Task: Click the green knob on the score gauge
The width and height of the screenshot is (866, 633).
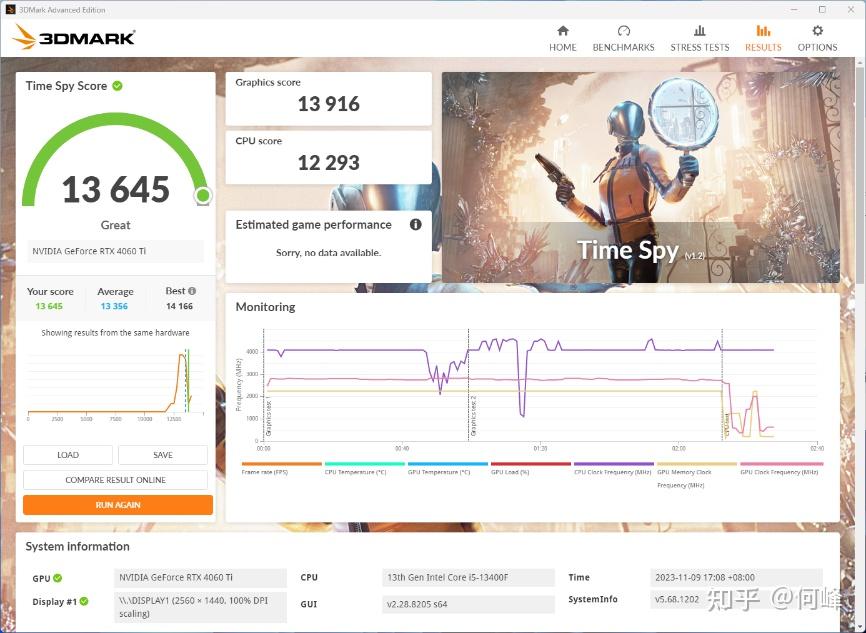Action: (x=203, y=195)
